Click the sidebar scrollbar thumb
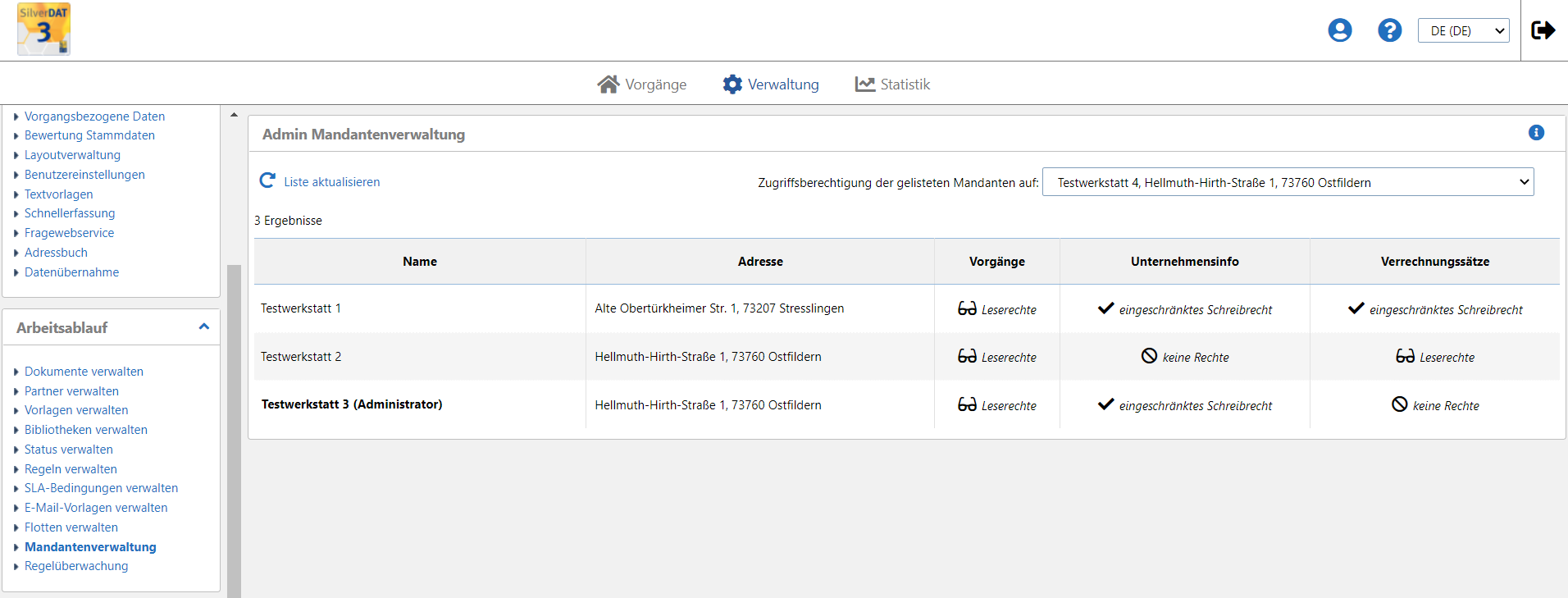The width and height of the screenshot is (1568, 598). point(234,431)
